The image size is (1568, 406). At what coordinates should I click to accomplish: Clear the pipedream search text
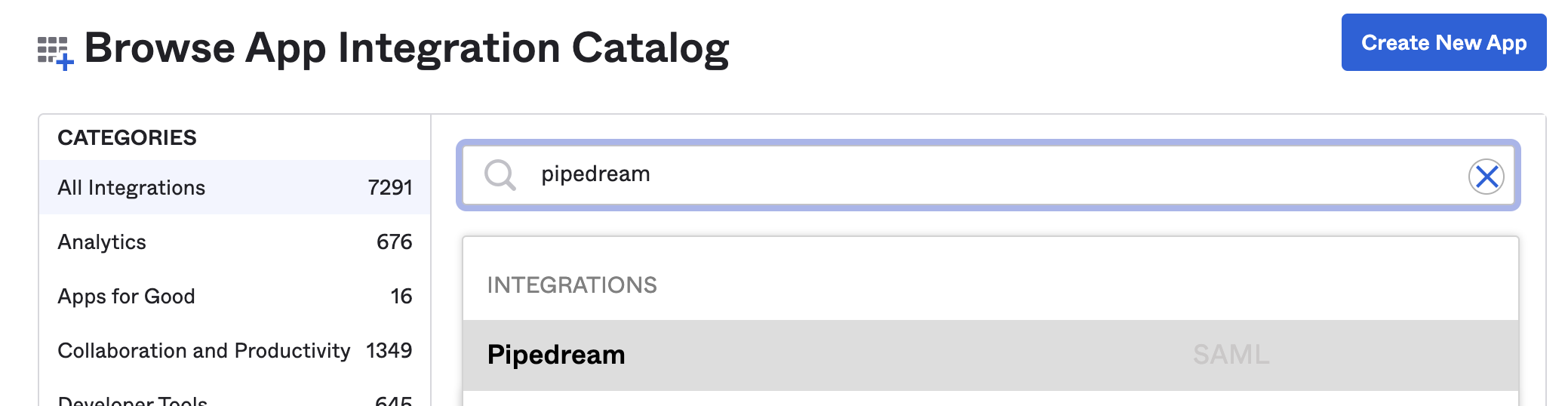click(x=1486, y=177)
